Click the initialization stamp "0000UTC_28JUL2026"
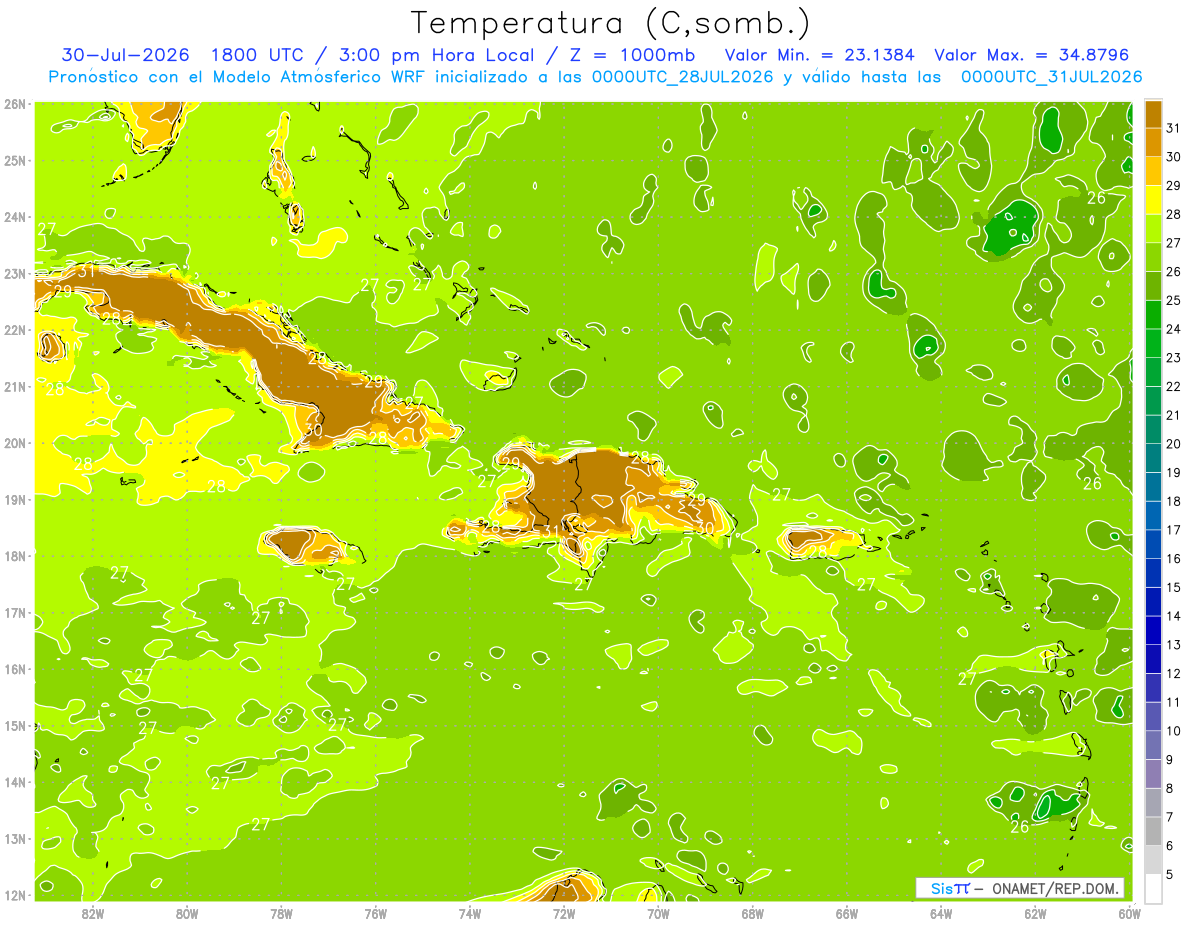The width and height of the screenshot is (1200, 927). [x=683, y=76]
